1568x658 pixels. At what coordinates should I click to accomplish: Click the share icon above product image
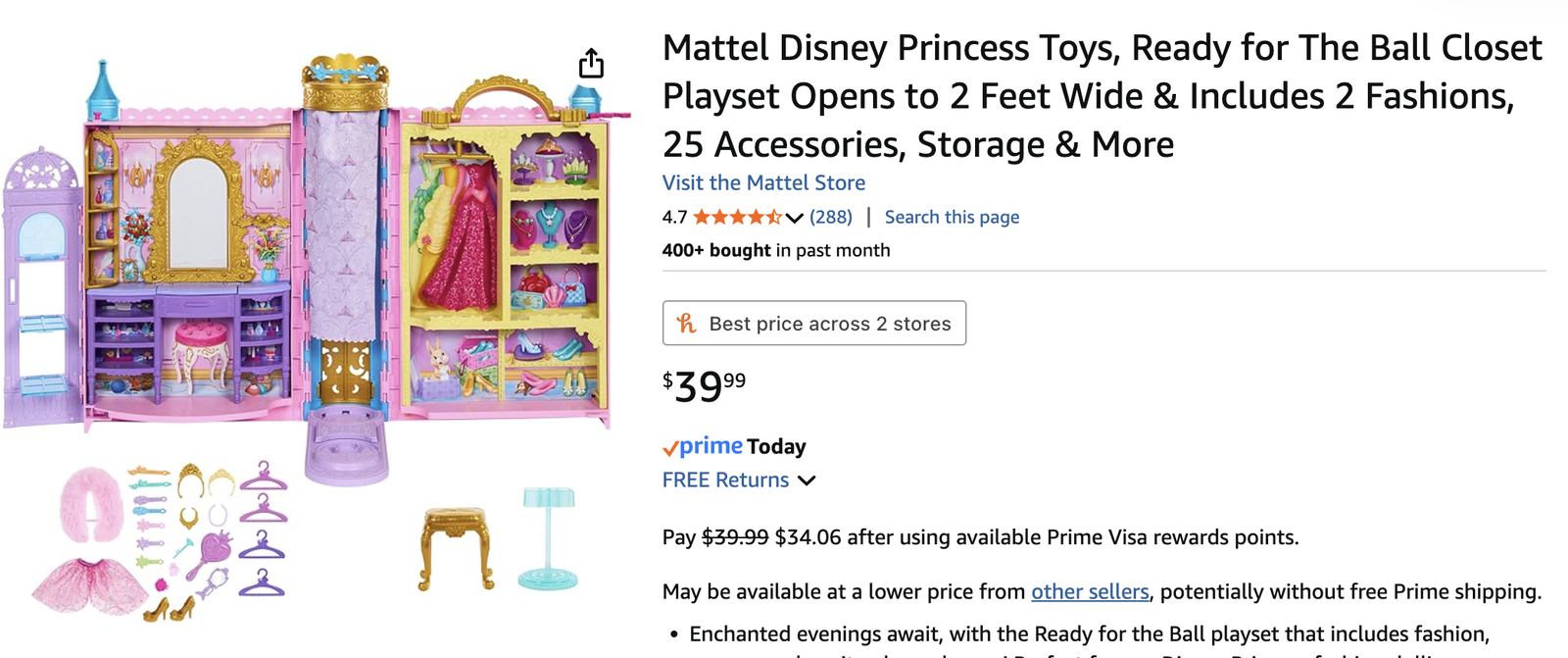point(591,64)
